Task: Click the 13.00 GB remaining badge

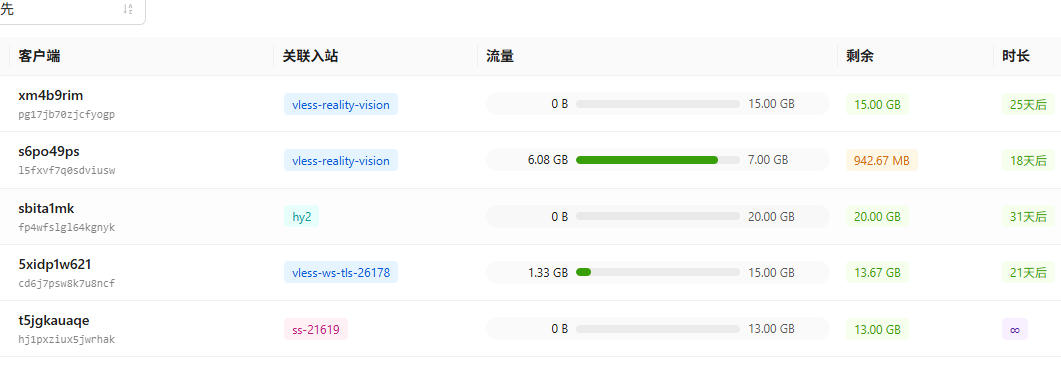Action: point(877,329)
